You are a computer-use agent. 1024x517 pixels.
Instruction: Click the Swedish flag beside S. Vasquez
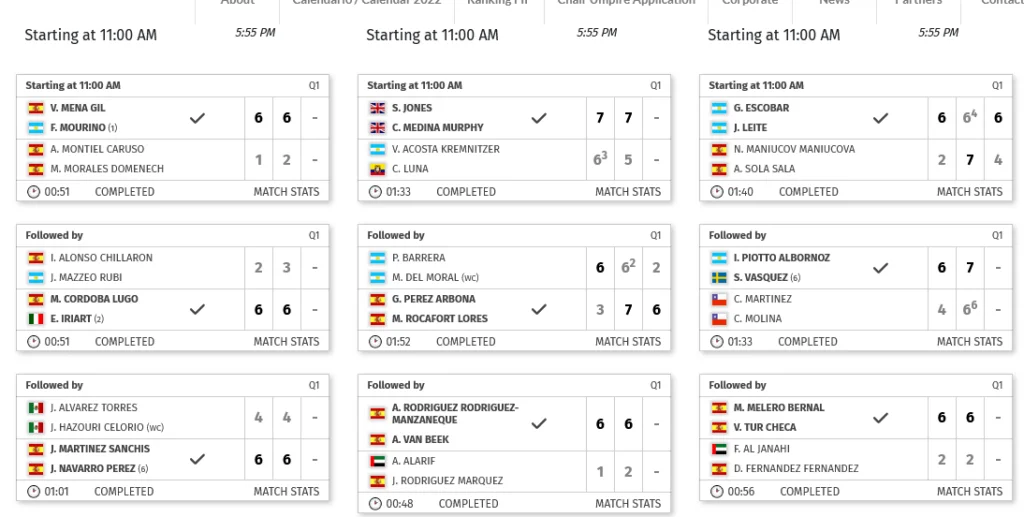719,278
